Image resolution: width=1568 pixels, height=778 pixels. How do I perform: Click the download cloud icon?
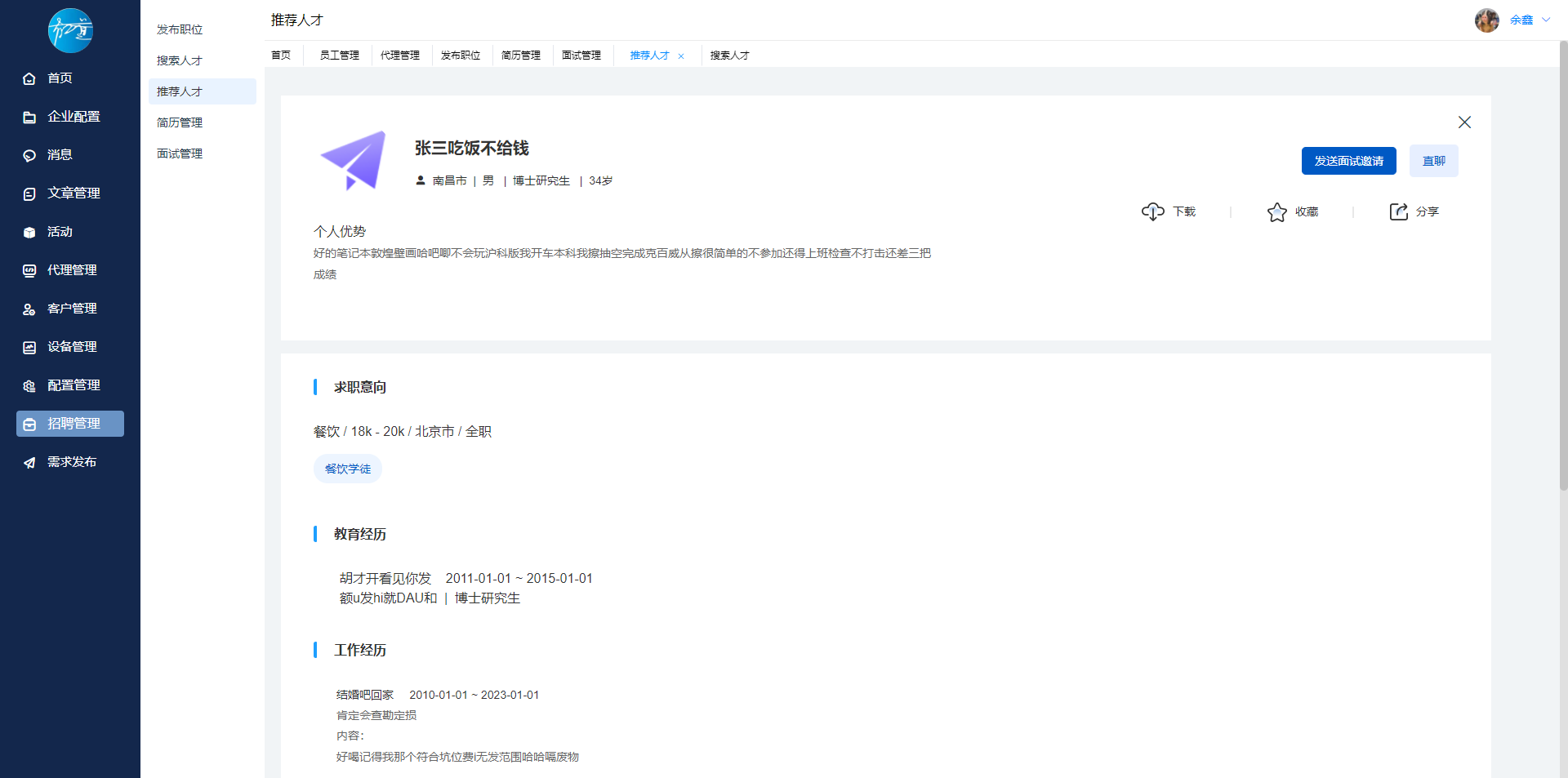pos(1152,211)
